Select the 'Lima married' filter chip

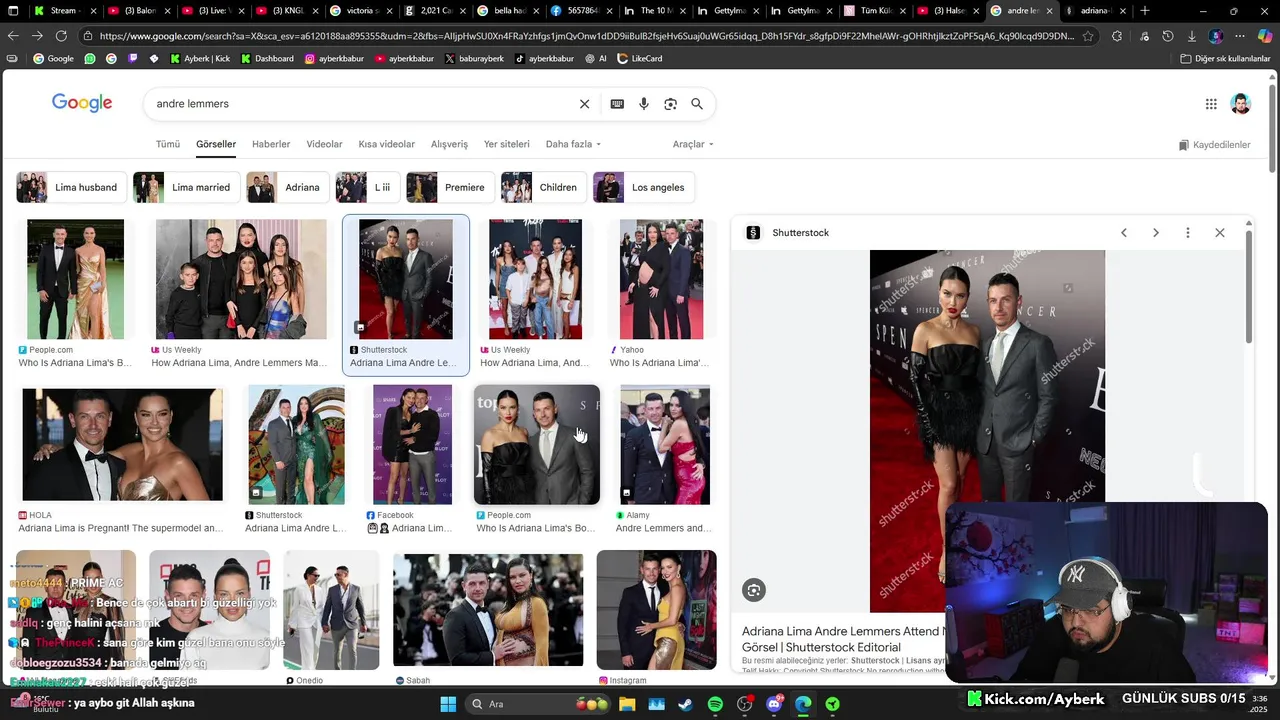click(x=187, y=187)
